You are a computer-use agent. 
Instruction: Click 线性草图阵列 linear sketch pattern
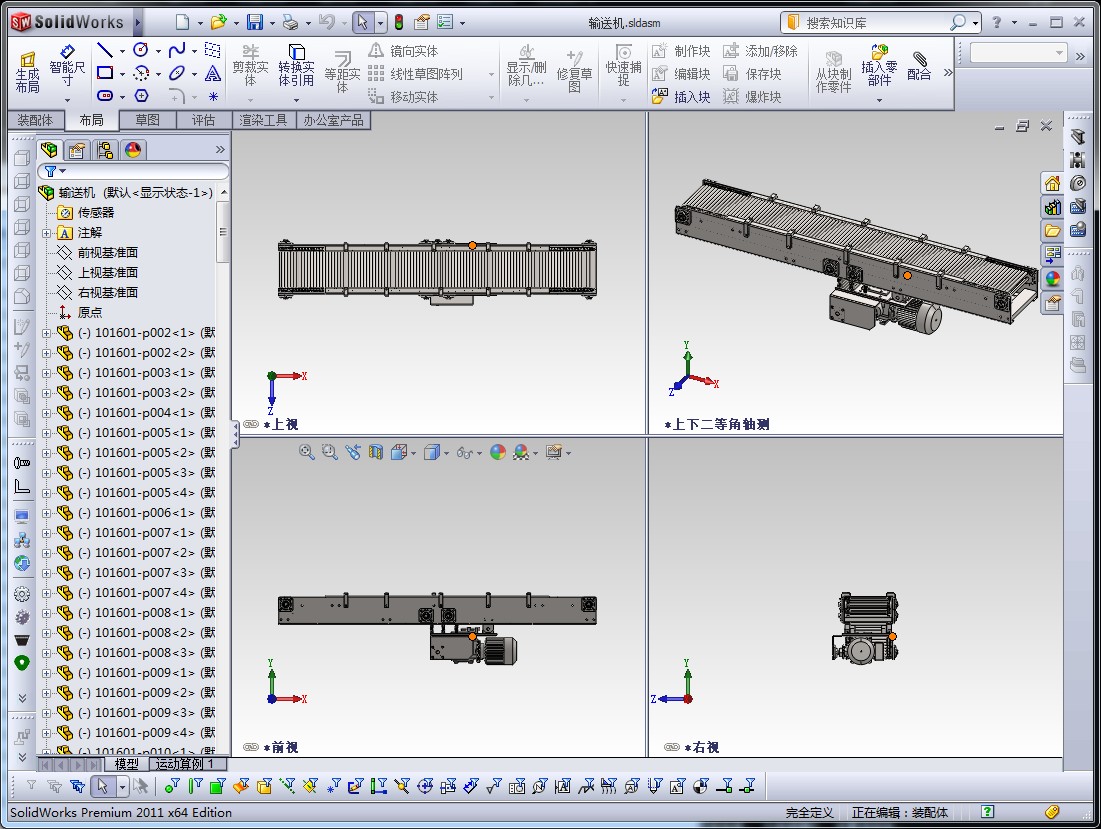point(416,74)
